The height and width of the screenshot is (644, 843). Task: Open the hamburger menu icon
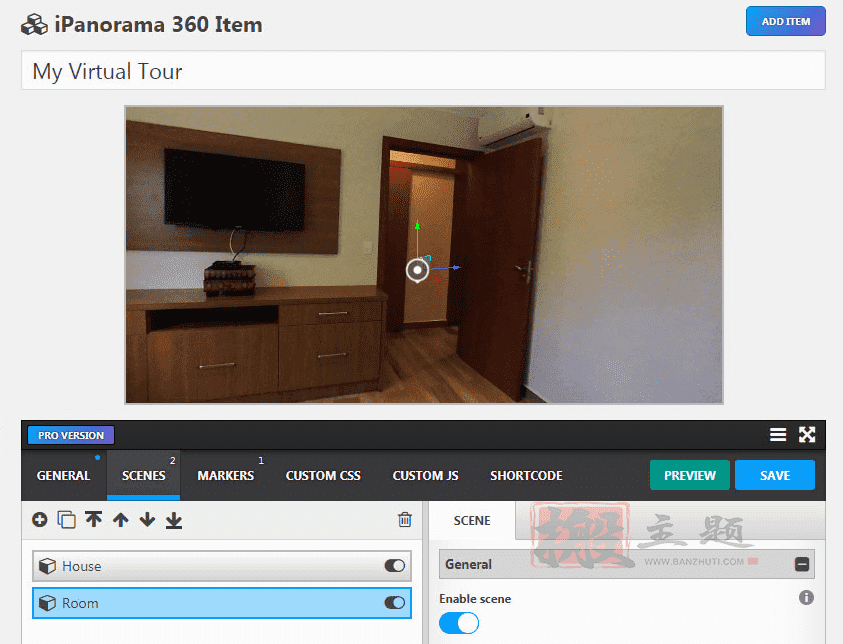[x=777, y=434]
